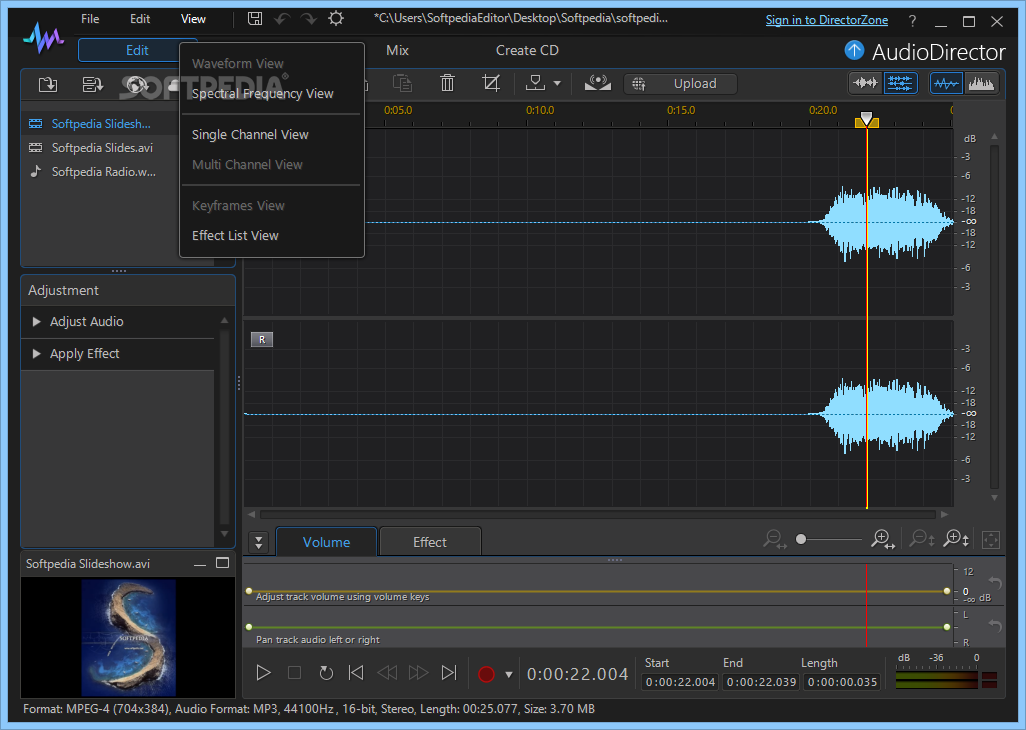This screenshot has width=1026, height=730.
Task: Click the fast forward button
Action: 418,672
